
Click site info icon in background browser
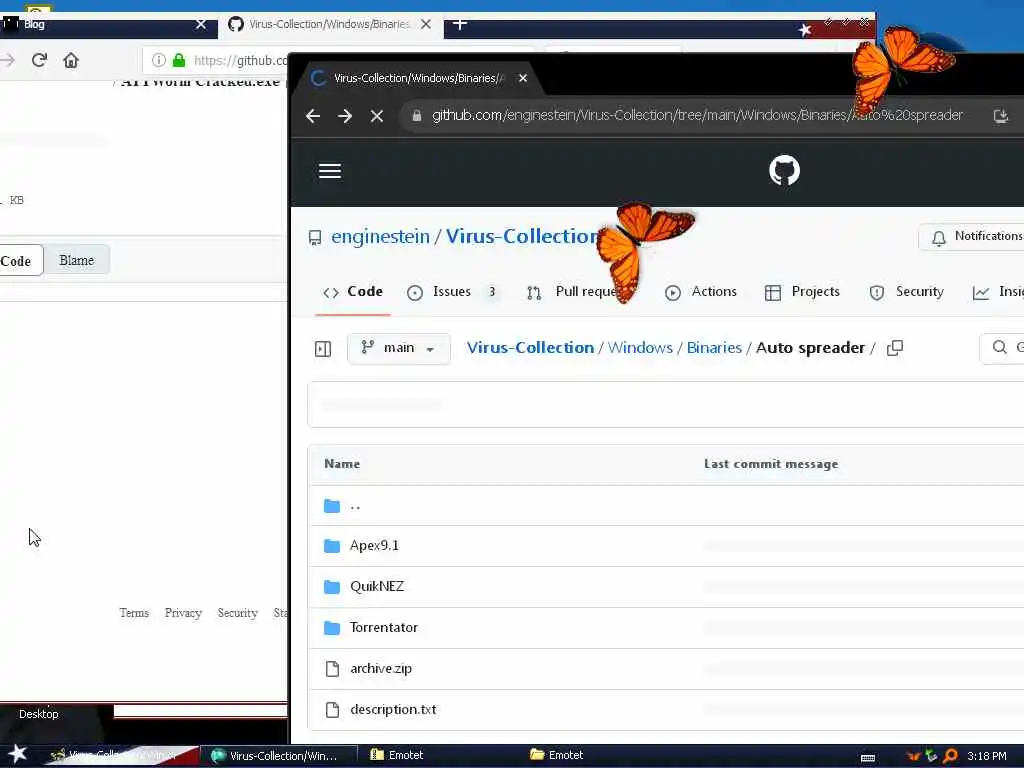tap(159, 60)
